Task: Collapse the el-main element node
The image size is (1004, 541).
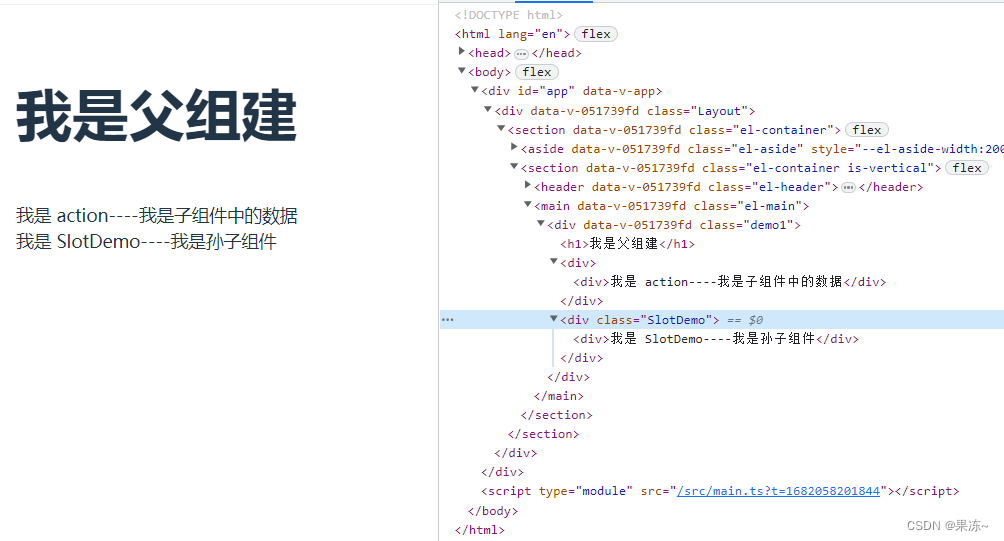Action: point(528,205)
